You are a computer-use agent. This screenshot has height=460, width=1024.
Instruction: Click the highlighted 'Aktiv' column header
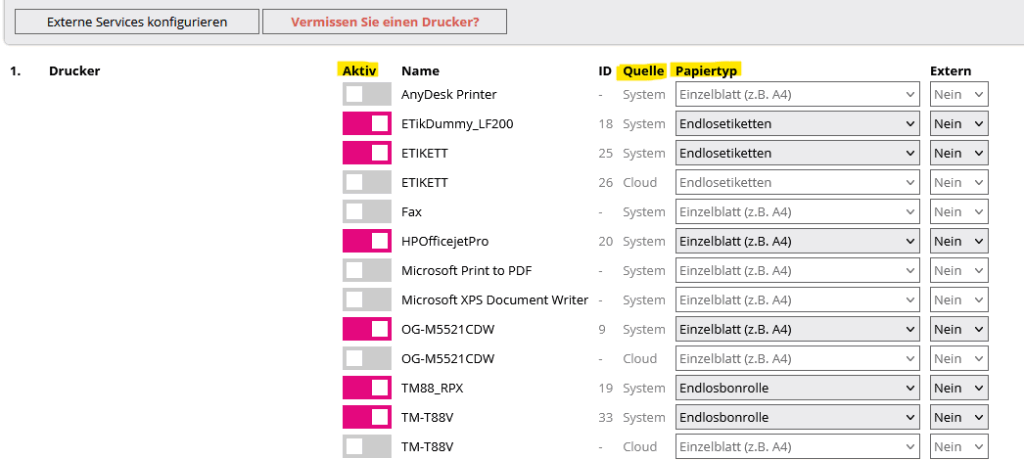coord(359,71)
